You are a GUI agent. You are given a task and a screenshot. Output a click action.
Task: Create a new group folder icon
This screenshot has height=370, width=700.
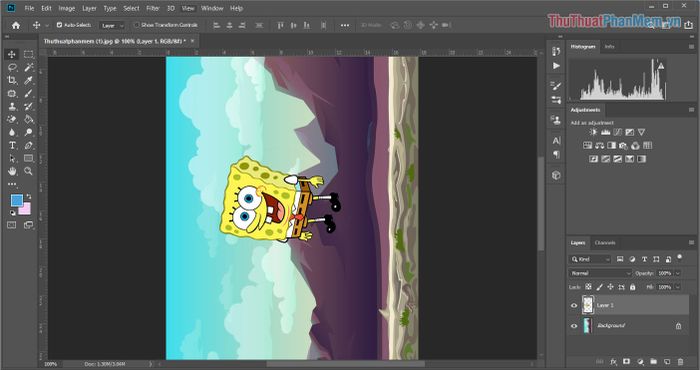tap(654, 362)
